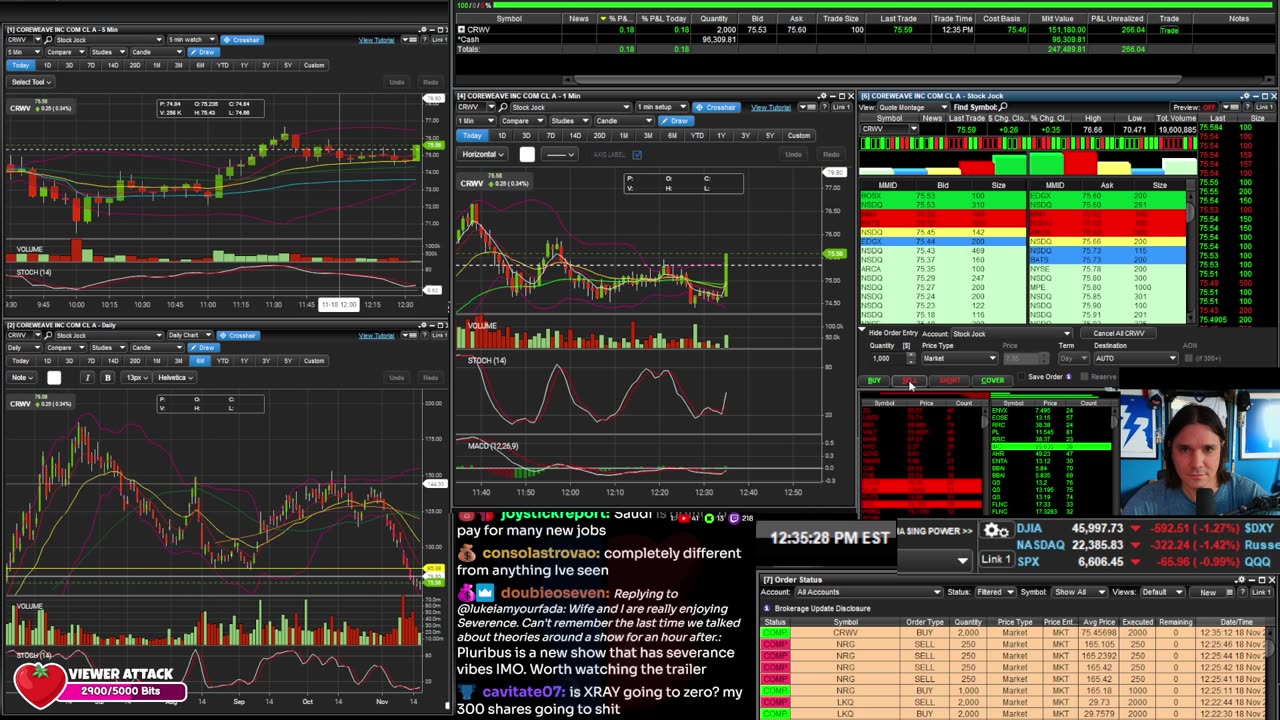The width and height of the screenshot is (1280, 720).
Task: Activate Draw mode in the Daily chart
Action: pyautogui.click(x=203, y=347)
